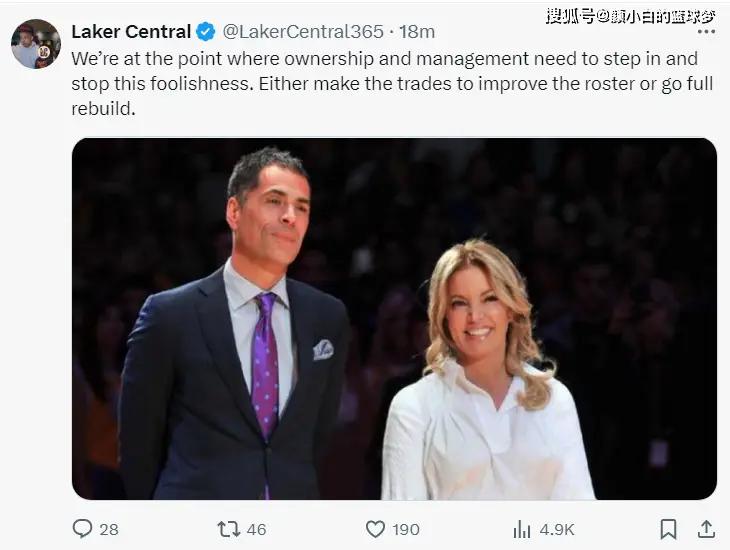Click the like count 190
This screenshot has width=730, height=550.
(x=406, y=529)
